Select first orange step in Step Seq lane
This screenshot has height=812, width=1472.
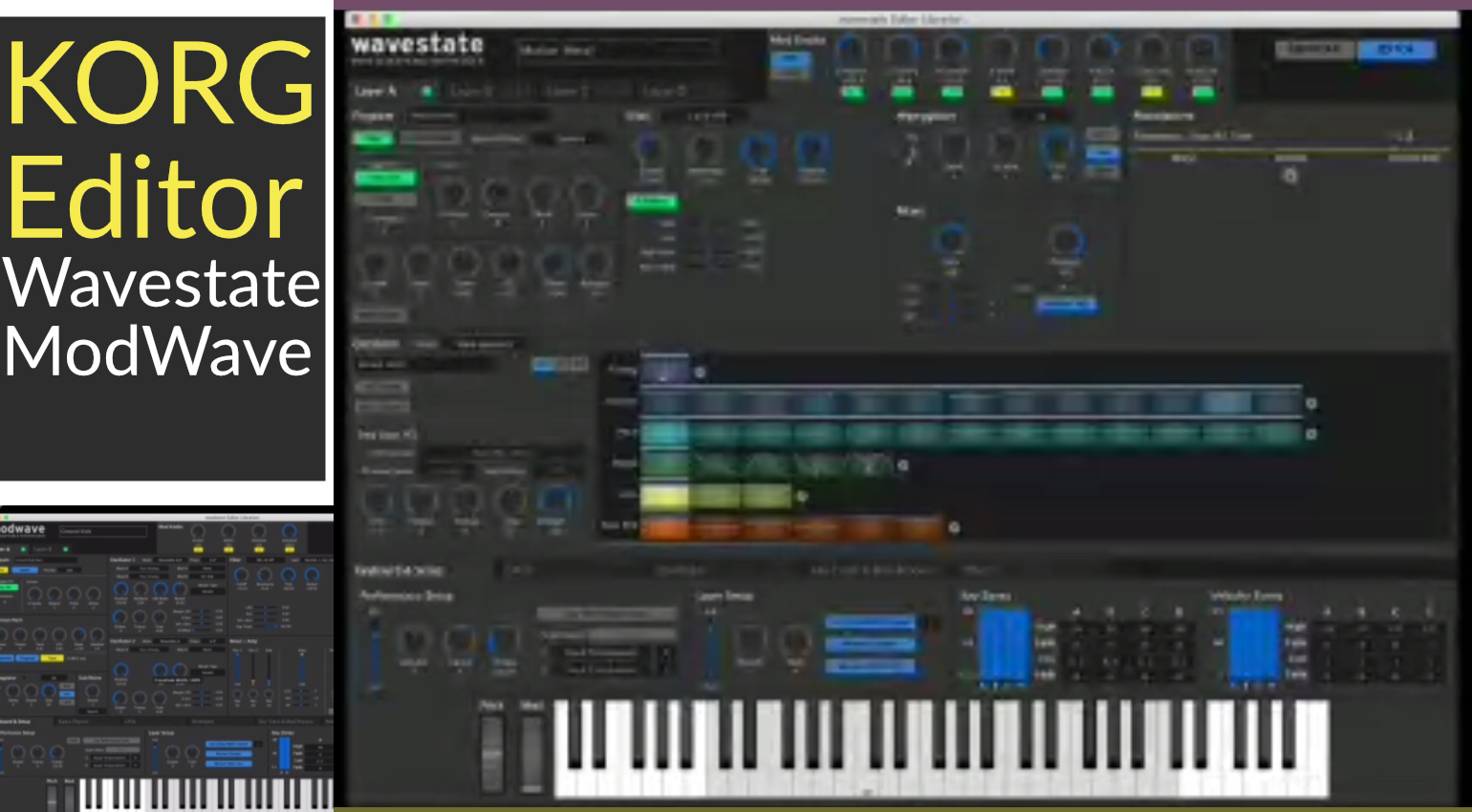coord(664,527)
